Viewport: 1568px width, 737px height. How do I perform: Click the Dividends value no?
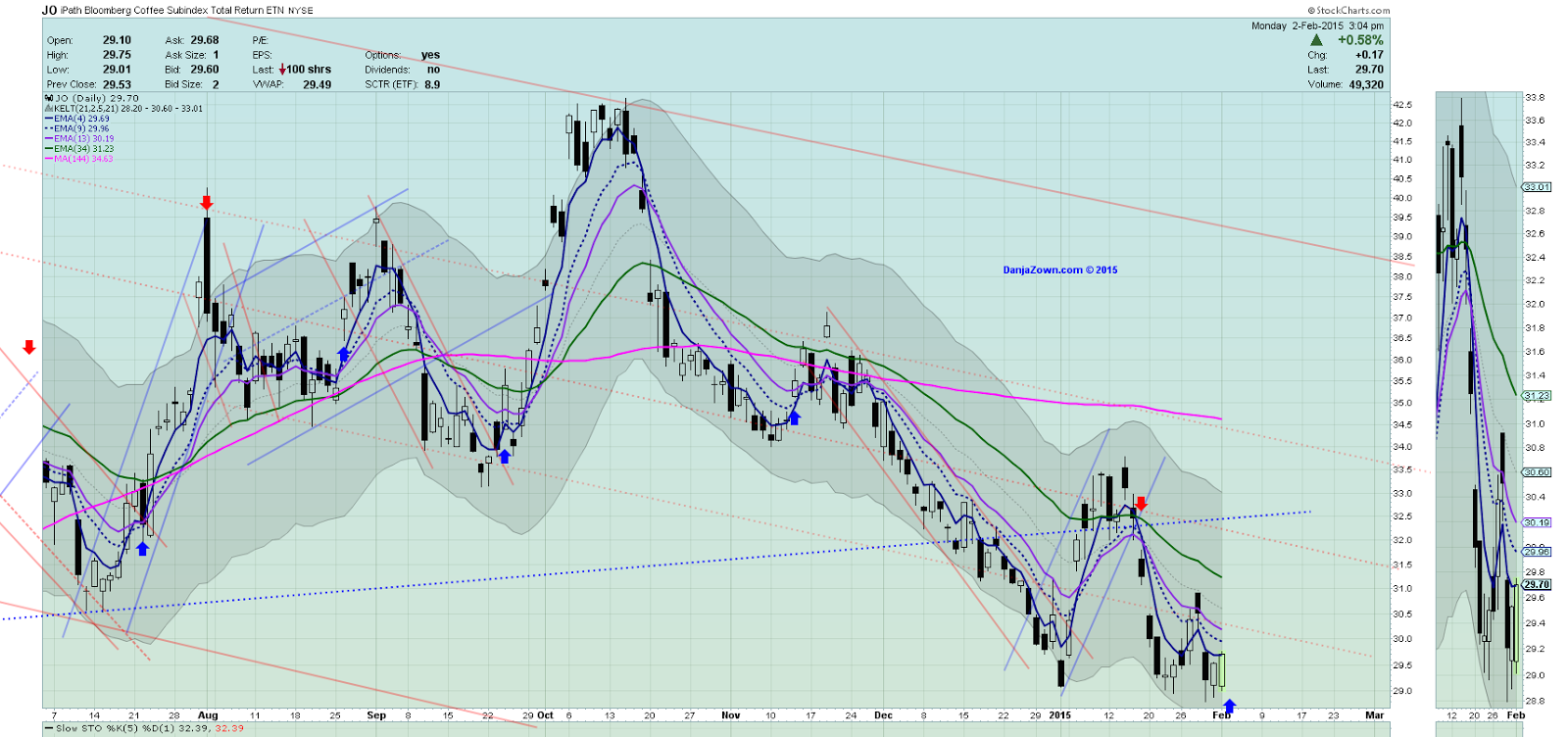(x=433, y=70)
